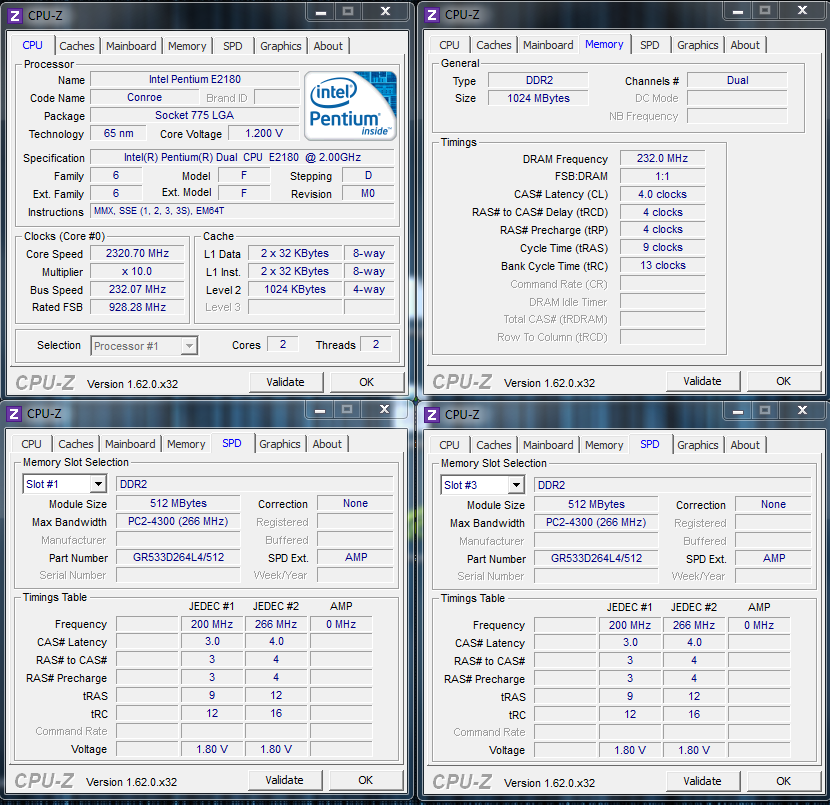Click the memory Size value 1024 MBytes
The height and width of the screenshot is (805, 830).
[x=538, y=98]
